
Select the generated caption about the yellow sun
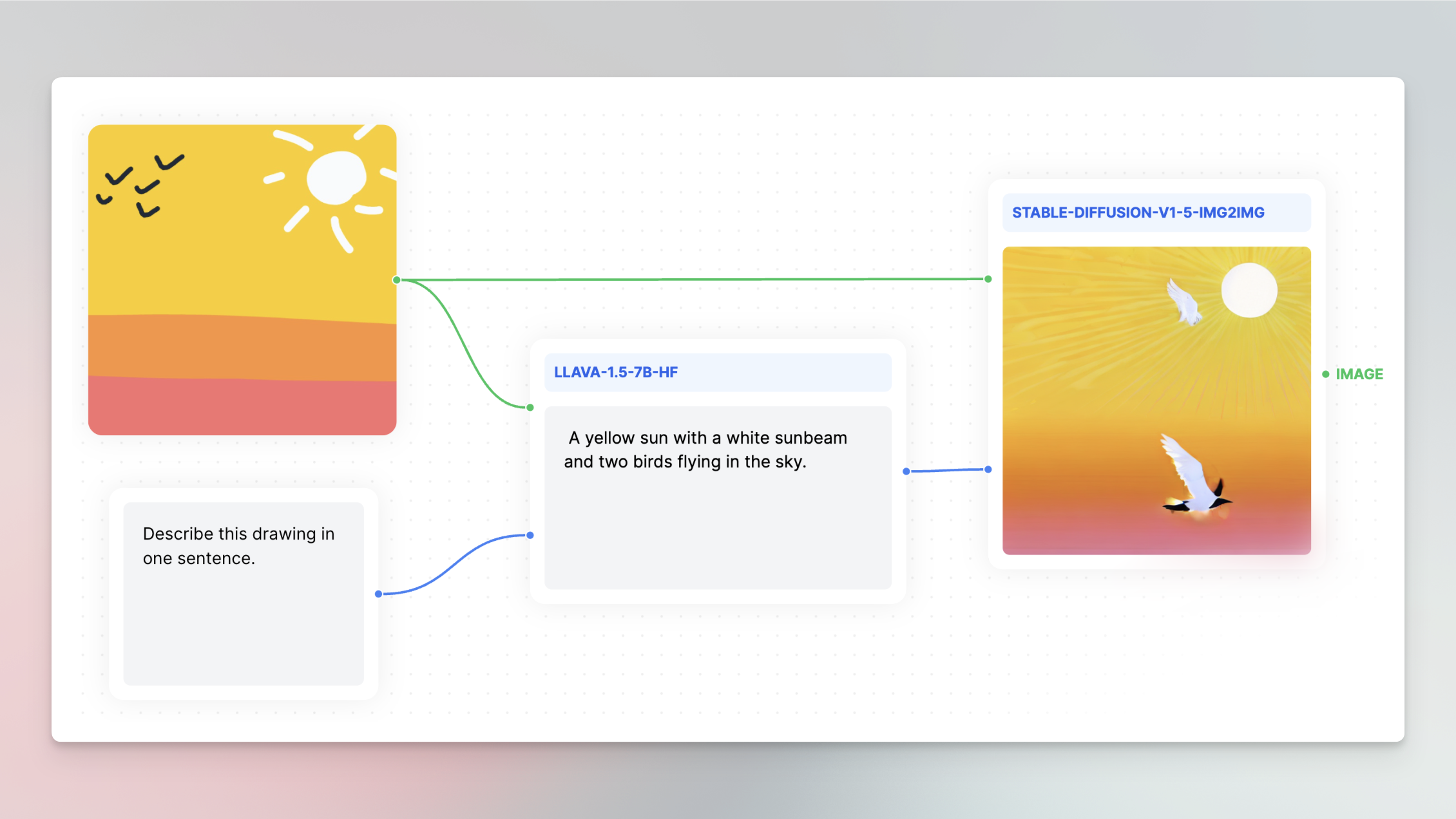coord(706,449)
